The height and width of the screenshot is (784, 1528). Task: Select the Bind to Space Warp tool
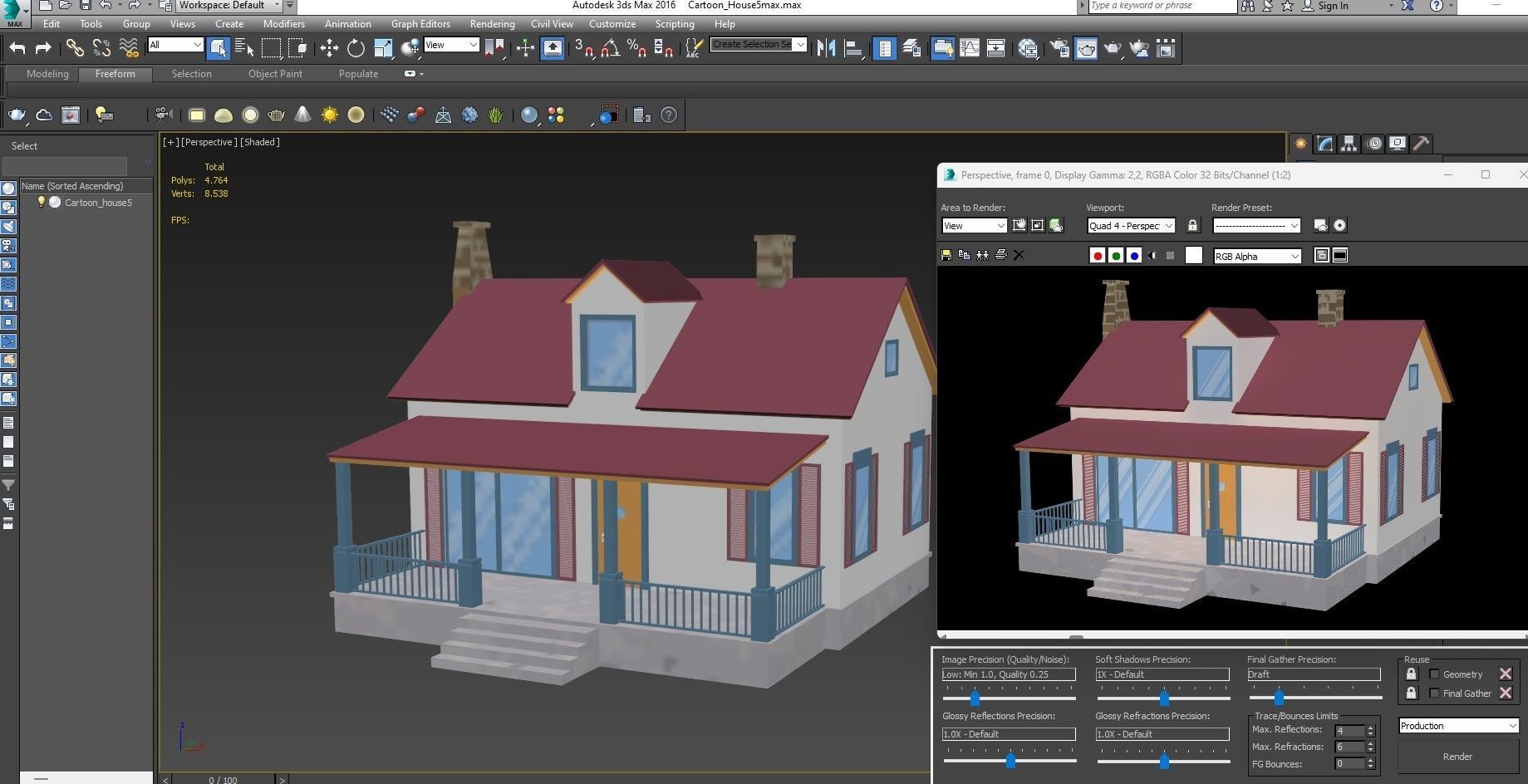[x=128, y=48]
